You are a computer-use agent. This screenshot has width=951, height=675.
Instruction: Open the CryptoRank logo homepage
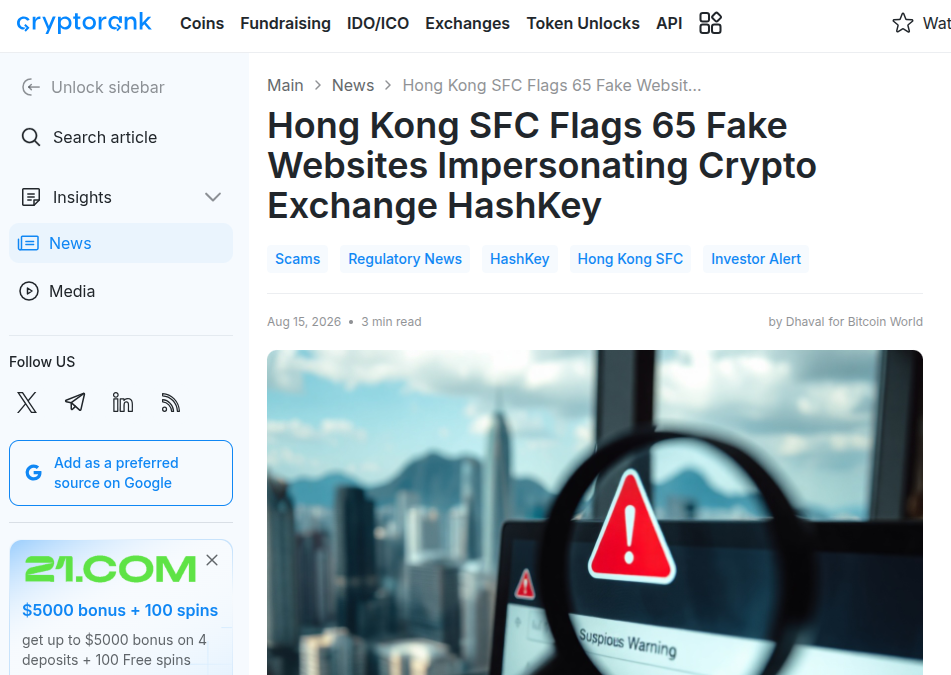tap(84, 22)
